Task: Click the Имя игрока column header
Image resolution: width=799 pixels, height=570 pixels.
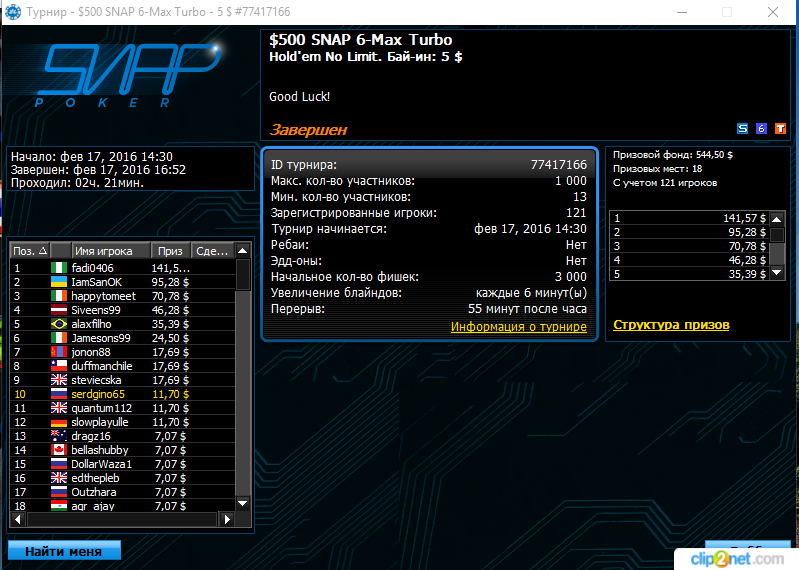Action: click(x=111, y=251)
